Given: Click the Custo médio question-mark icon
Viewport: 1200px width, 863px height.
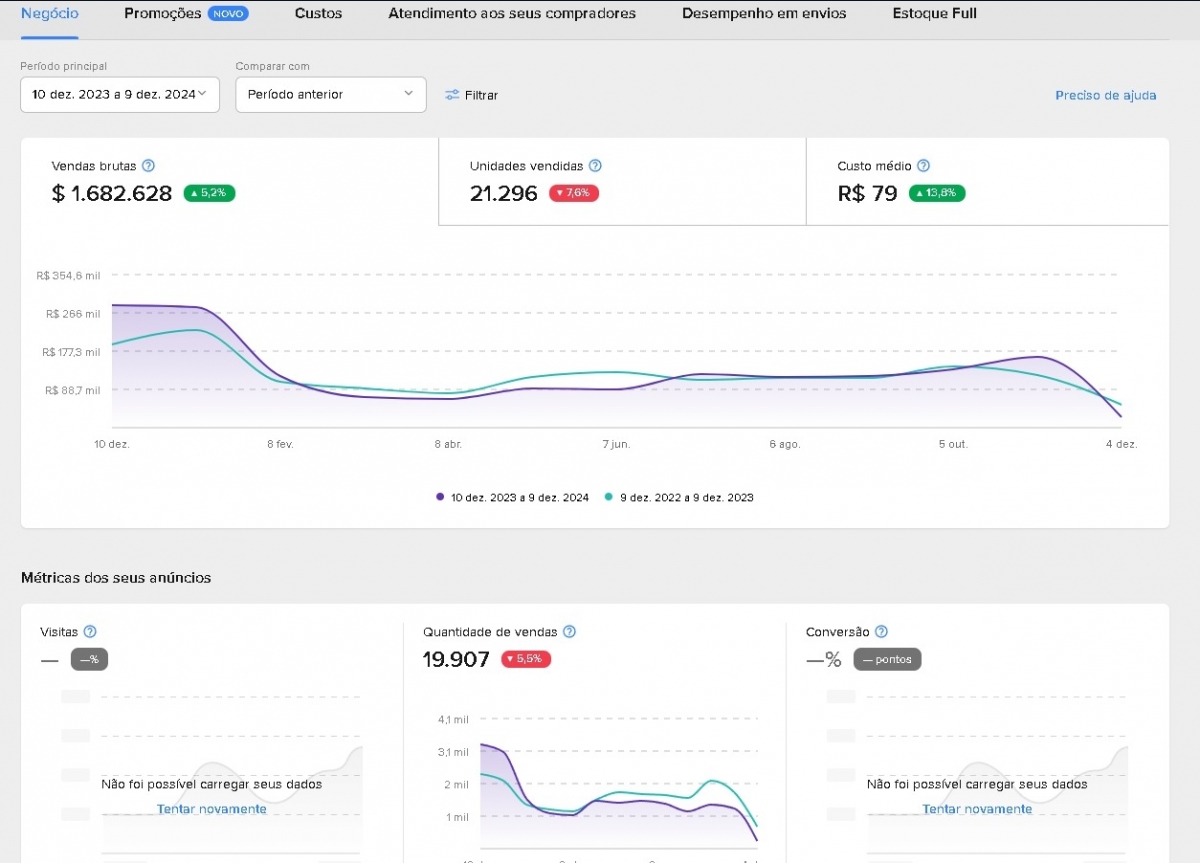Looking at the screenshot, I should click(x=923, y=166).
